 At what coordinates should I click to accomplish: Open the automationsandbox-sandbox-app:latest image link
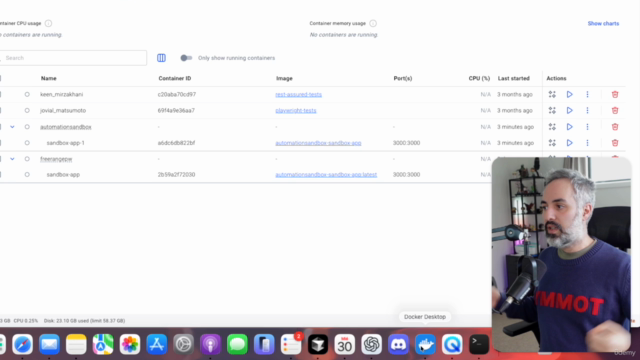pyautogui.click(x=326, y=174)
